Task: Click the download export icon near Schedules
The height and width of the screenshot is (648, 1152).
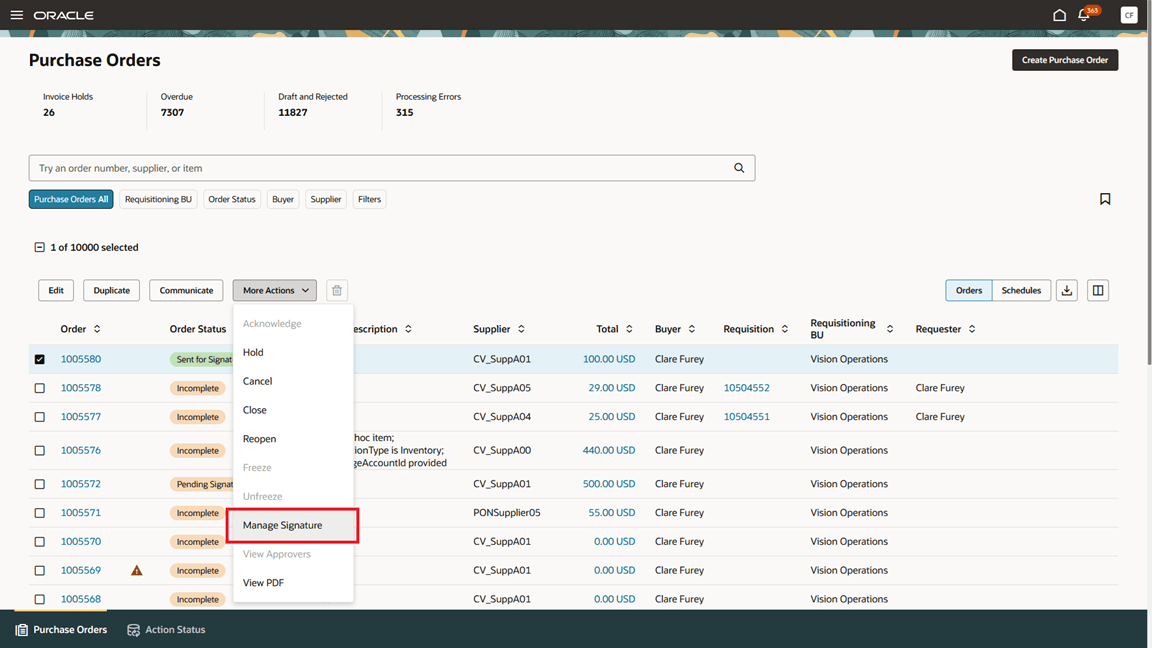Action: coord(1066,289)
